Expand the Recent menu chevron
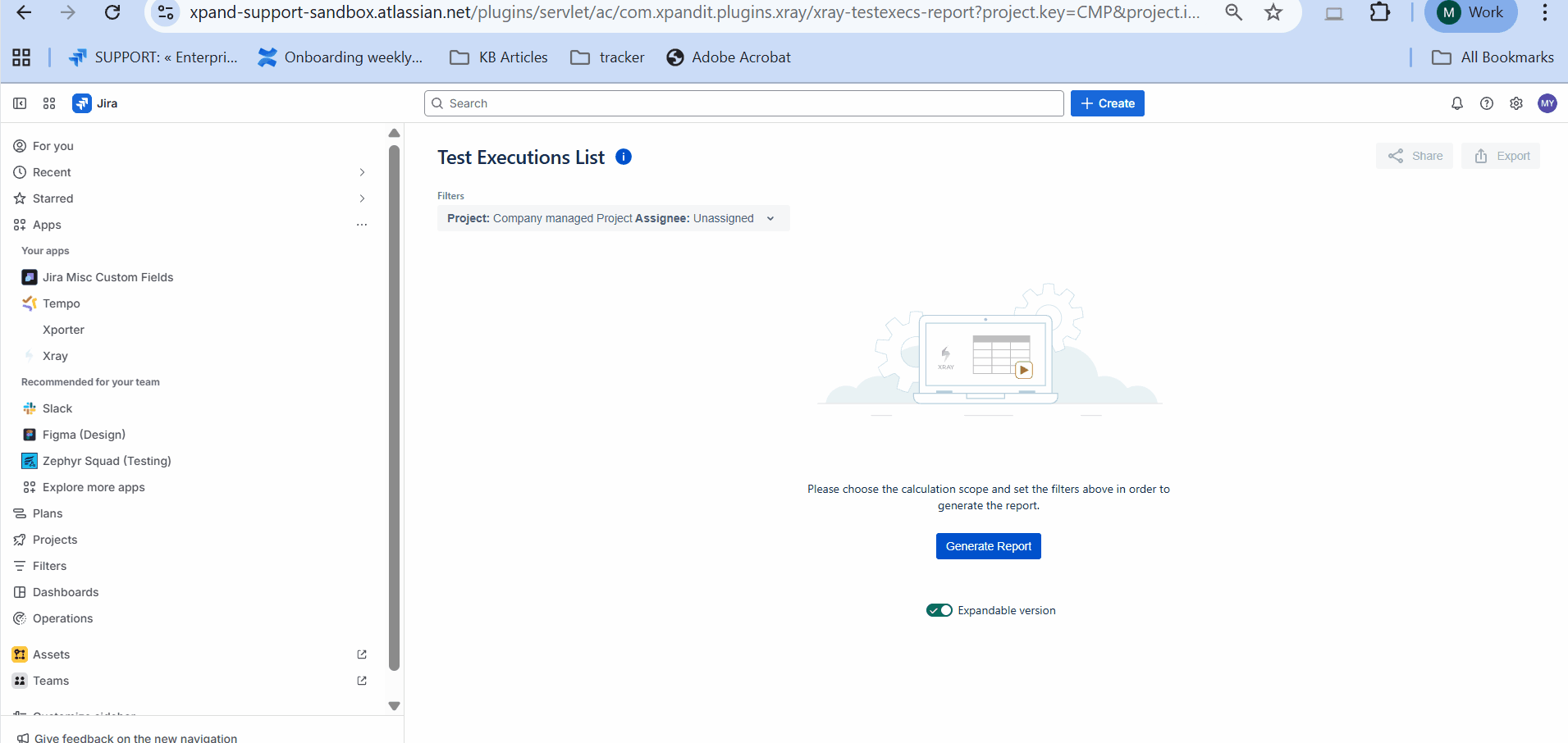 362,172
